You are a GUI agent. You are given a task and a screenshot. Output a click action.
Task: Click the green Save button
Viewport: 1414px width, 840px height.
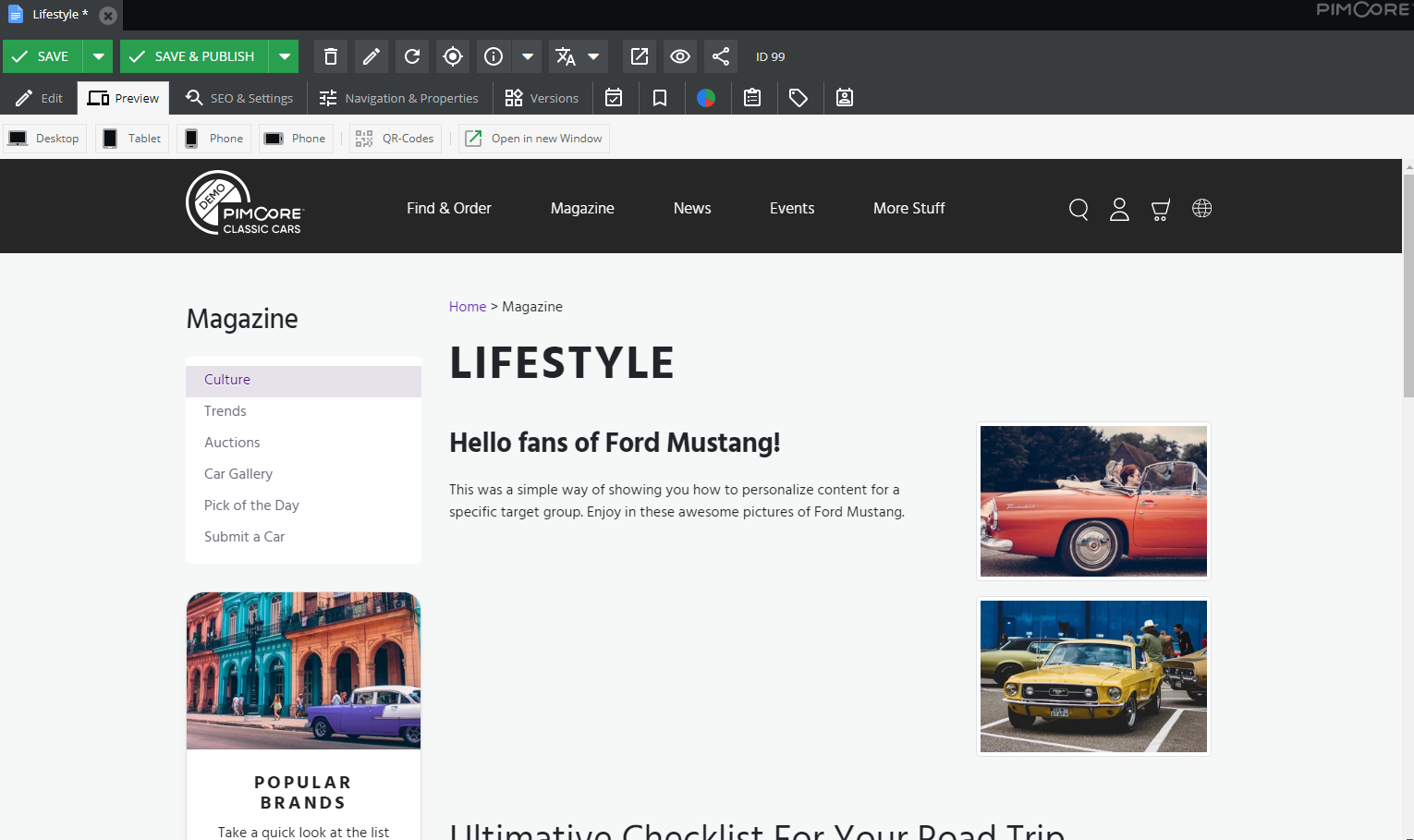[x=43, y=56]
